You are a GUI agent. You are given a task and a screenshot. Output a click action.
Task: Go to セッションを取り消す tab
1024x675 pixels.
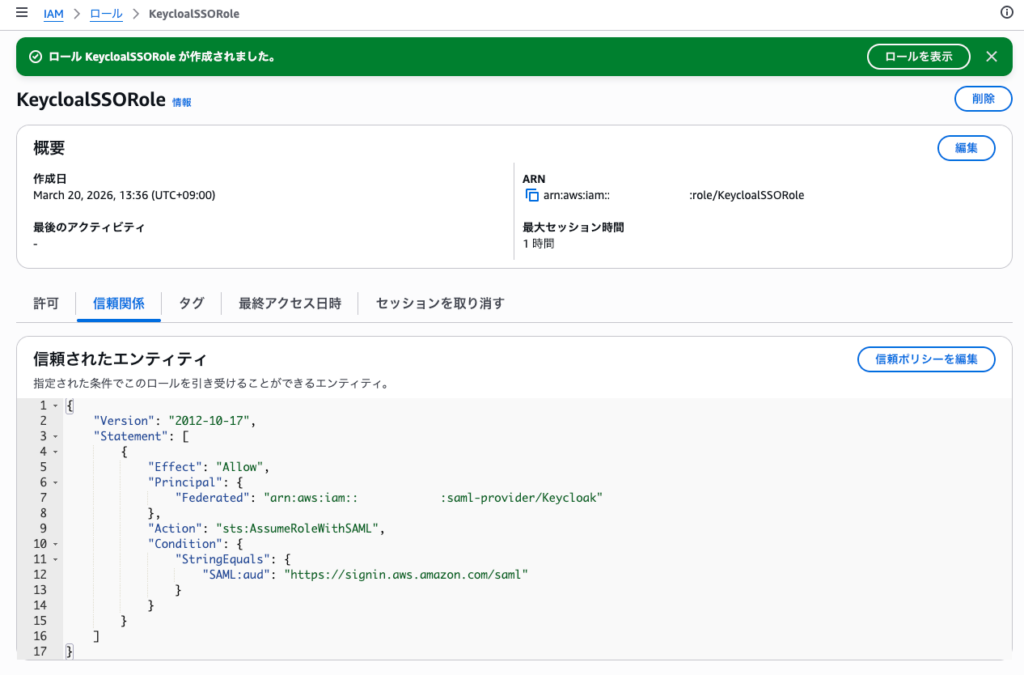(x=440, y=303)
